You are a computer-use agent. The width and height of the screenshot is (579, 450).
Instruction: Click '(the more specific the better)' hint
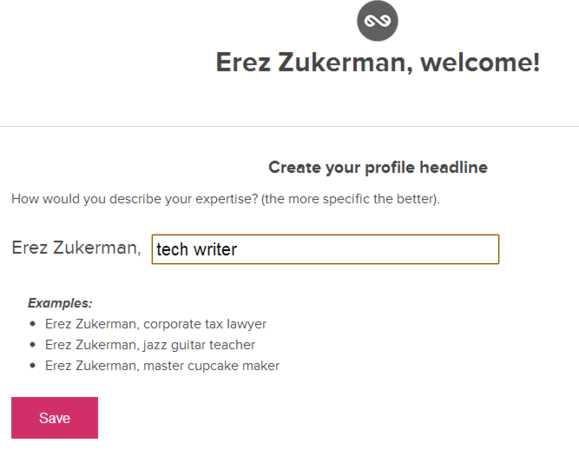(350, 199)
